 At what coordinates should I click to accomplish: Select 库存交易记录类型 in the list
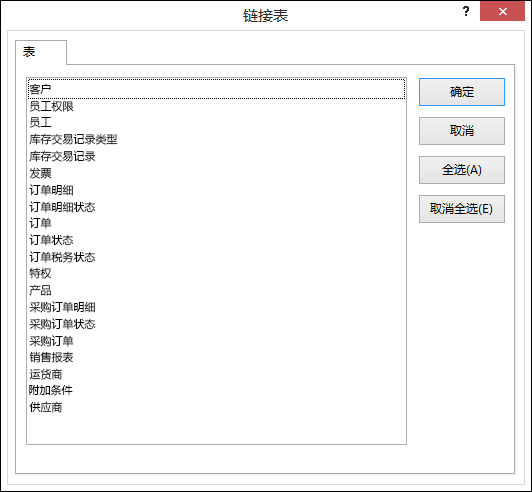click(216, 139)
